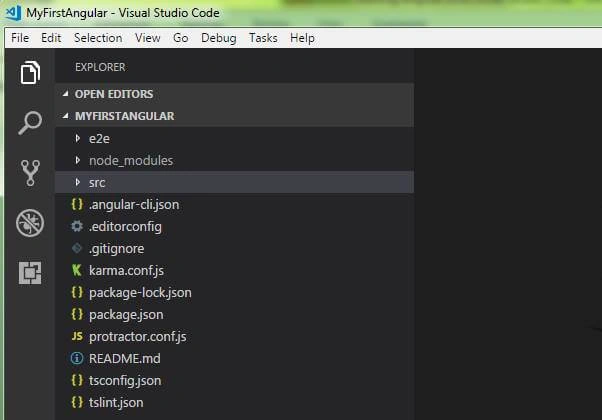Open the protractor.conf.js file

click(x=137, y=337)
